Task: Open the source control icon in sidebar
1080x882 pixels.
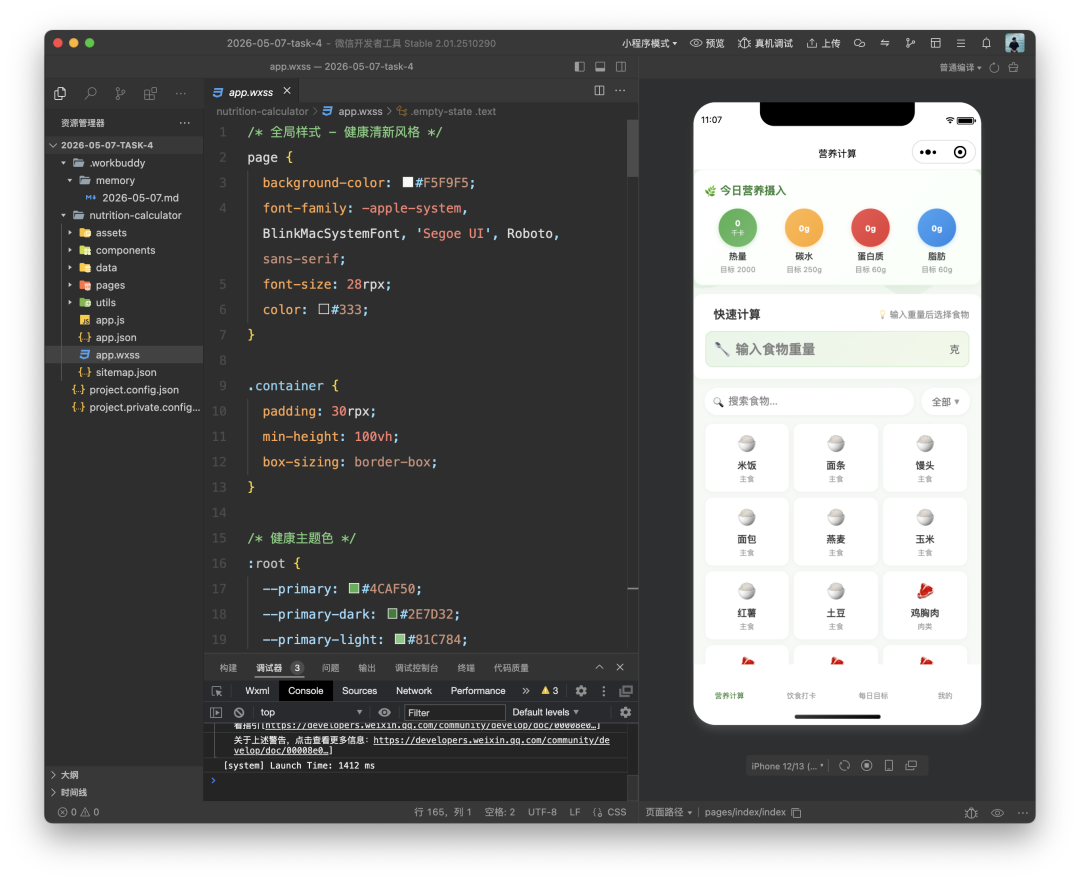Action: [120, 93]
